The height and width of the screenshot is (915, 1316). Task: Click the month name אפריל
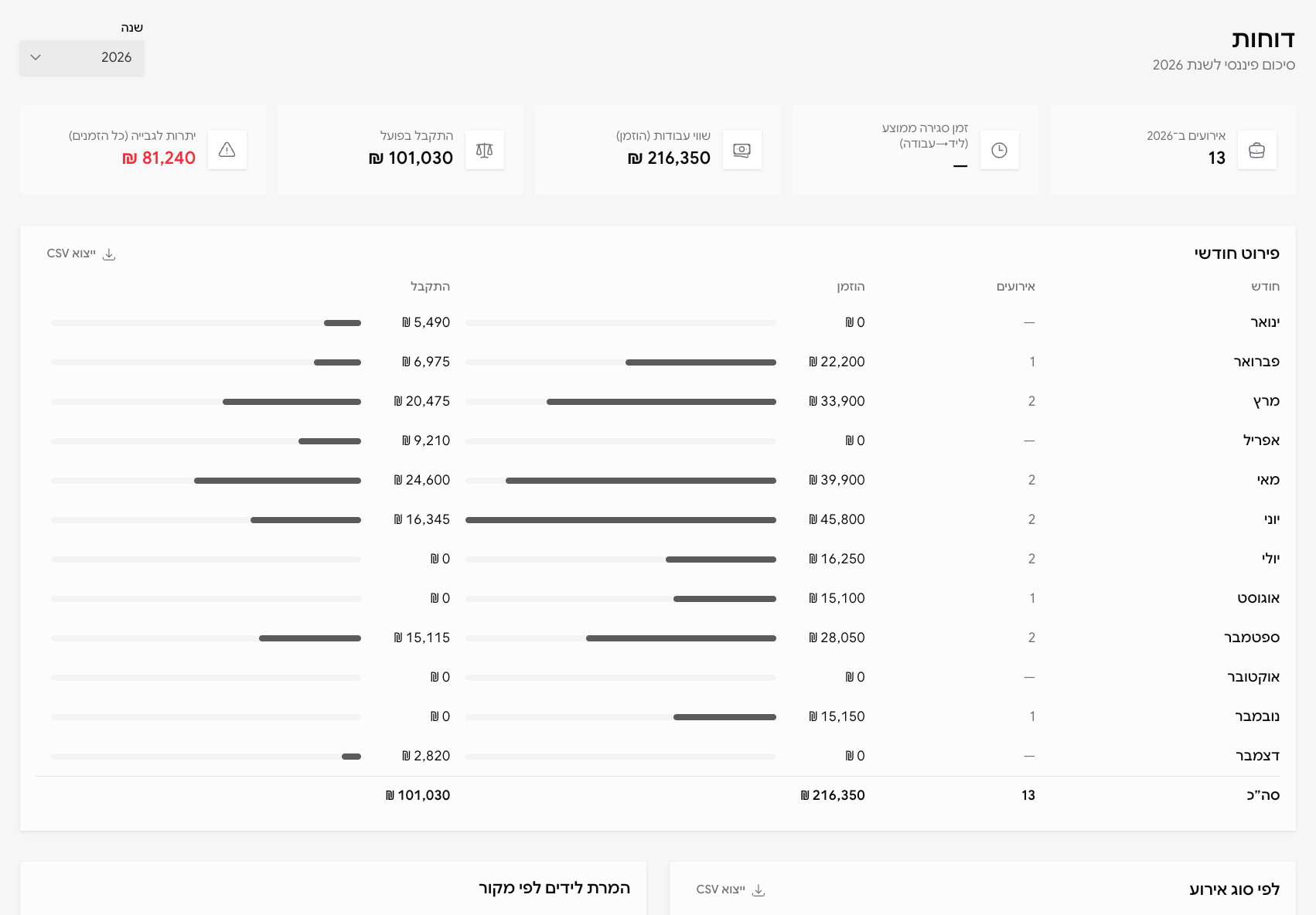(1261, 440)
